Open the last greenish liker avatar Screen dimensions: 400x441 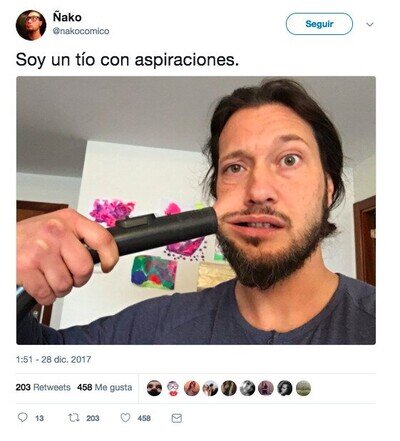[x=303, y=388]
